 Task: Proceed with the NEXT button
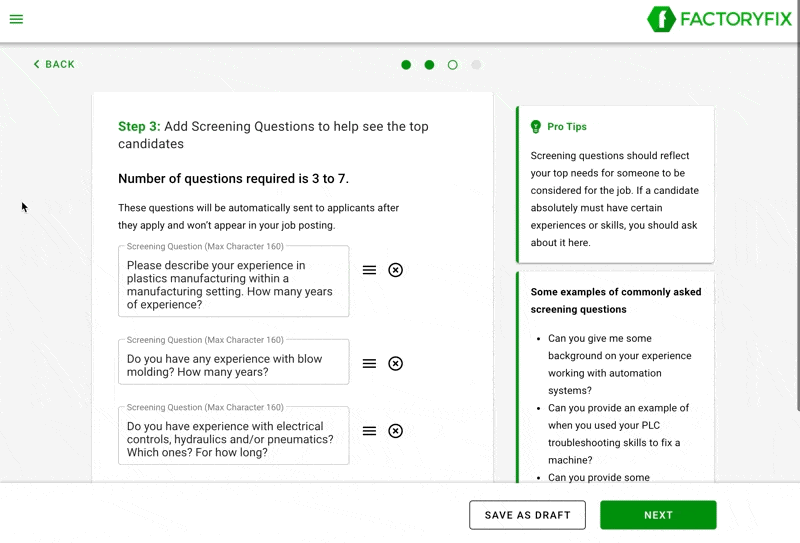[658, 515]
